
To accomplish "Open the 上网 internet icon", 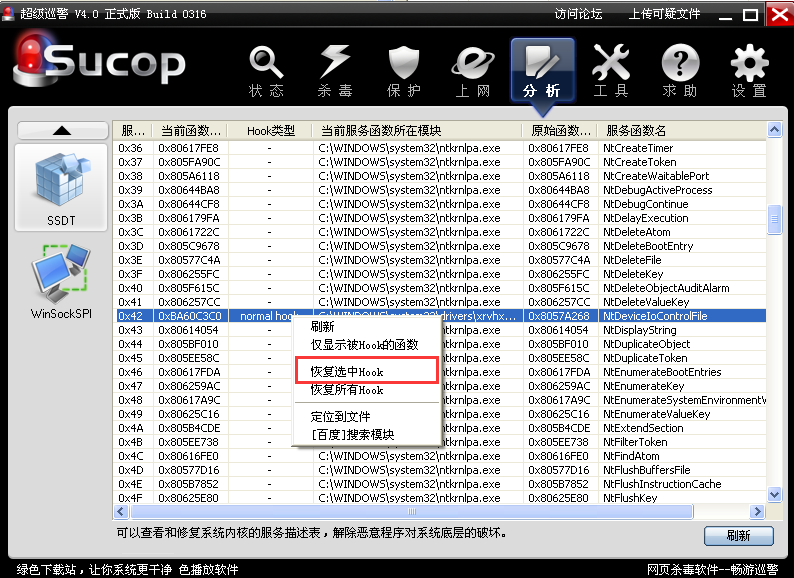I will tap(473, 70).
